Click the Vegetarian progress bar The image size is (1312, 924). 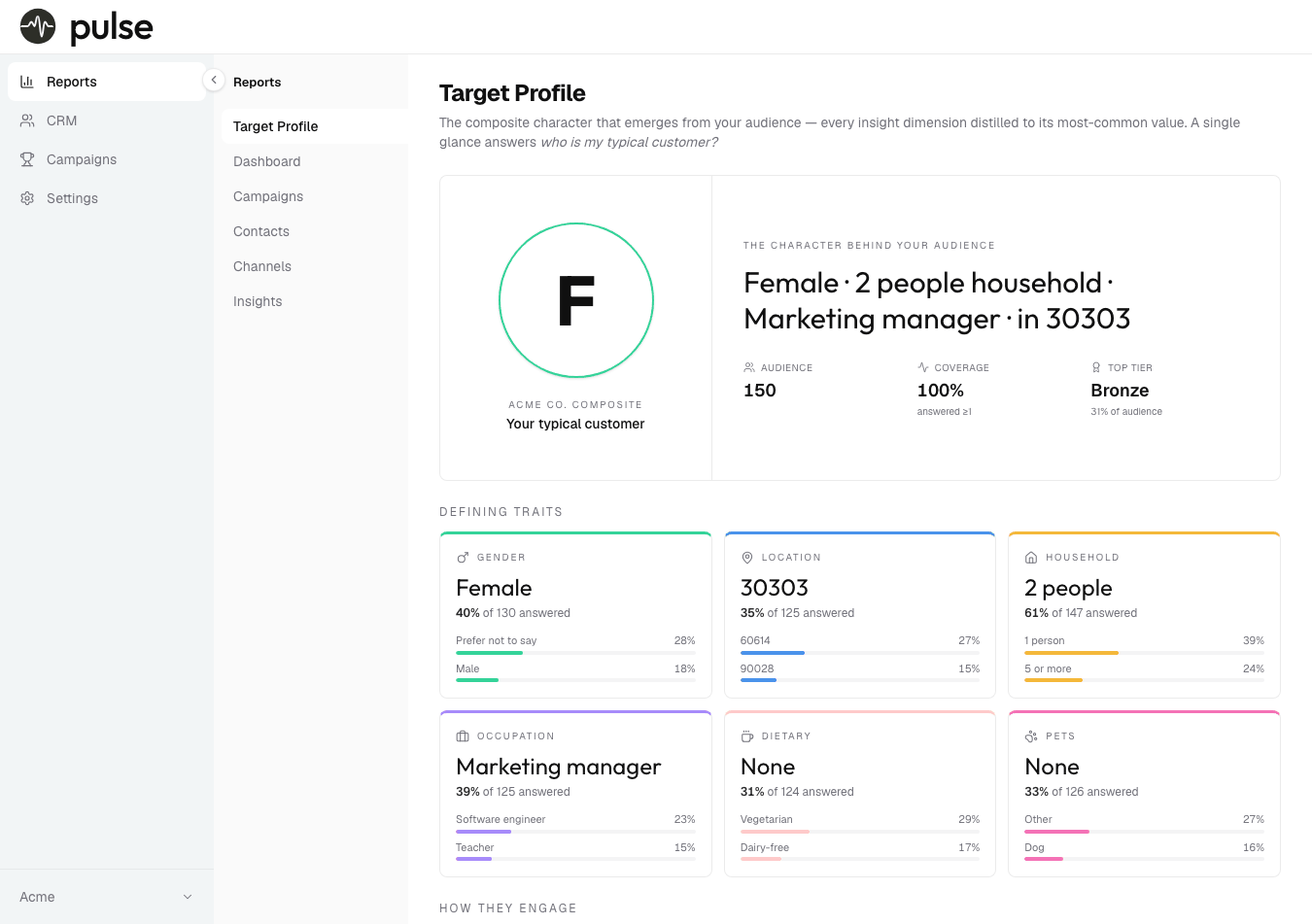pyautogui.click(x=860, y=832)
